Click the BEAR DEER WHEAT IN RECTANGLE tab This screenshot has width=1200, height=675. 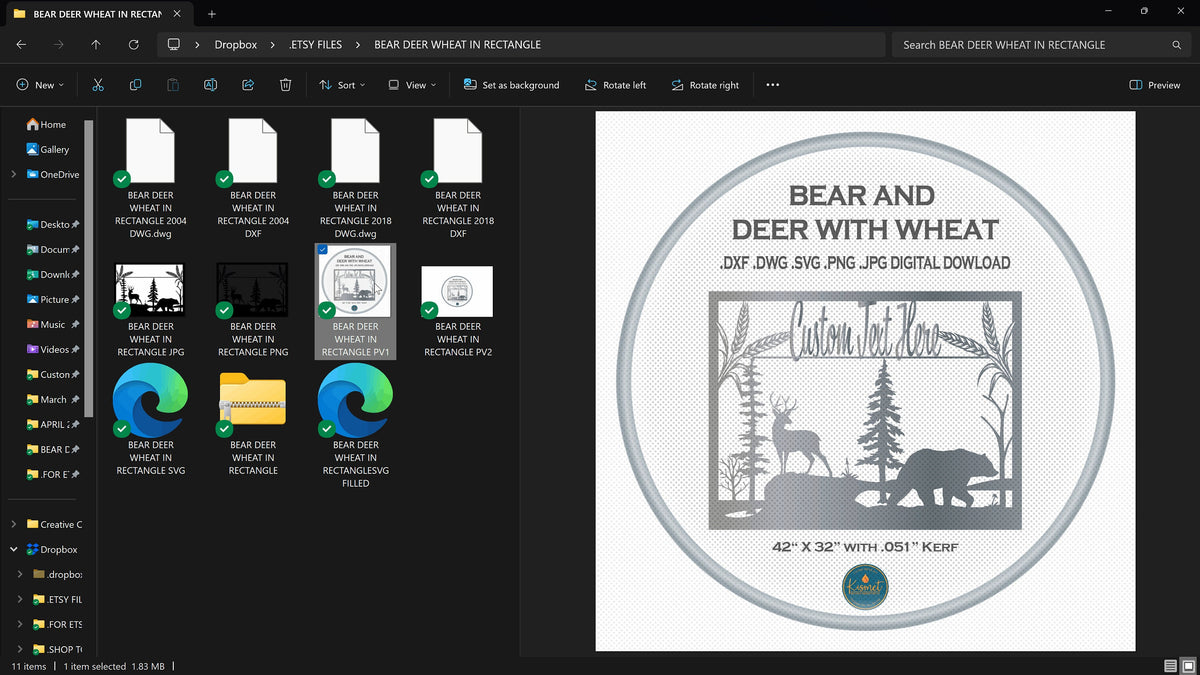(97, 14)
